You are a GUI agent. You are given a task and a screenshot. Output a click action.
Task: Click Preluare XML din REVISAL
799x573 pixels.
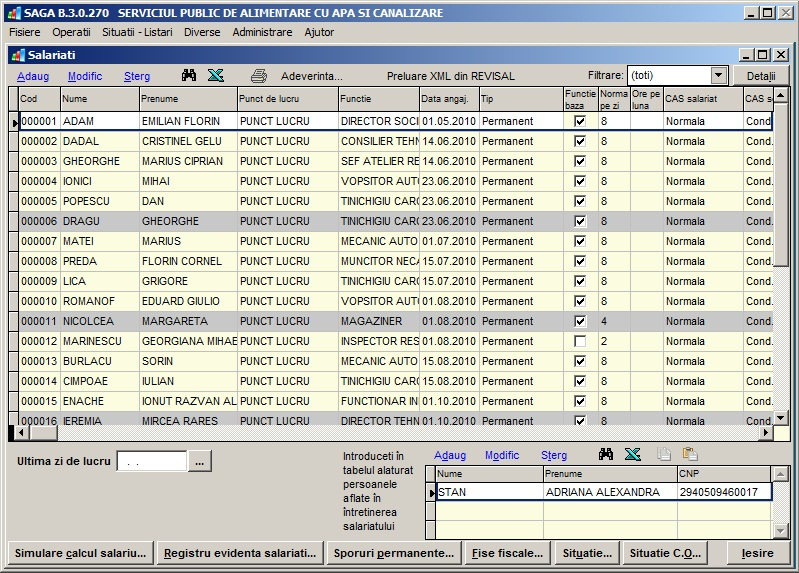450,76
